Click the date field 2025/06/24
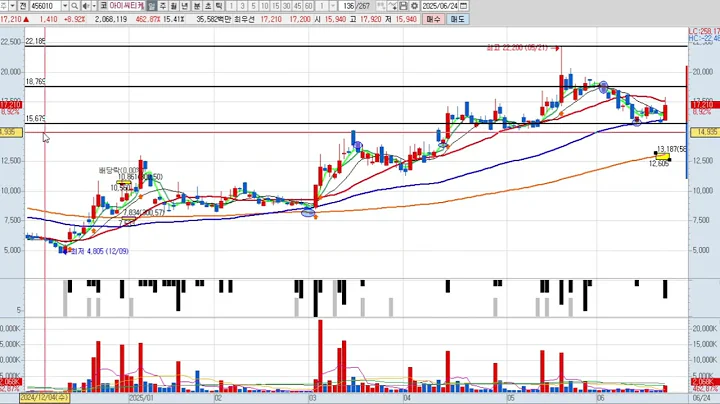Viewport: 720px width, 404px height. [x=440, y=6]
